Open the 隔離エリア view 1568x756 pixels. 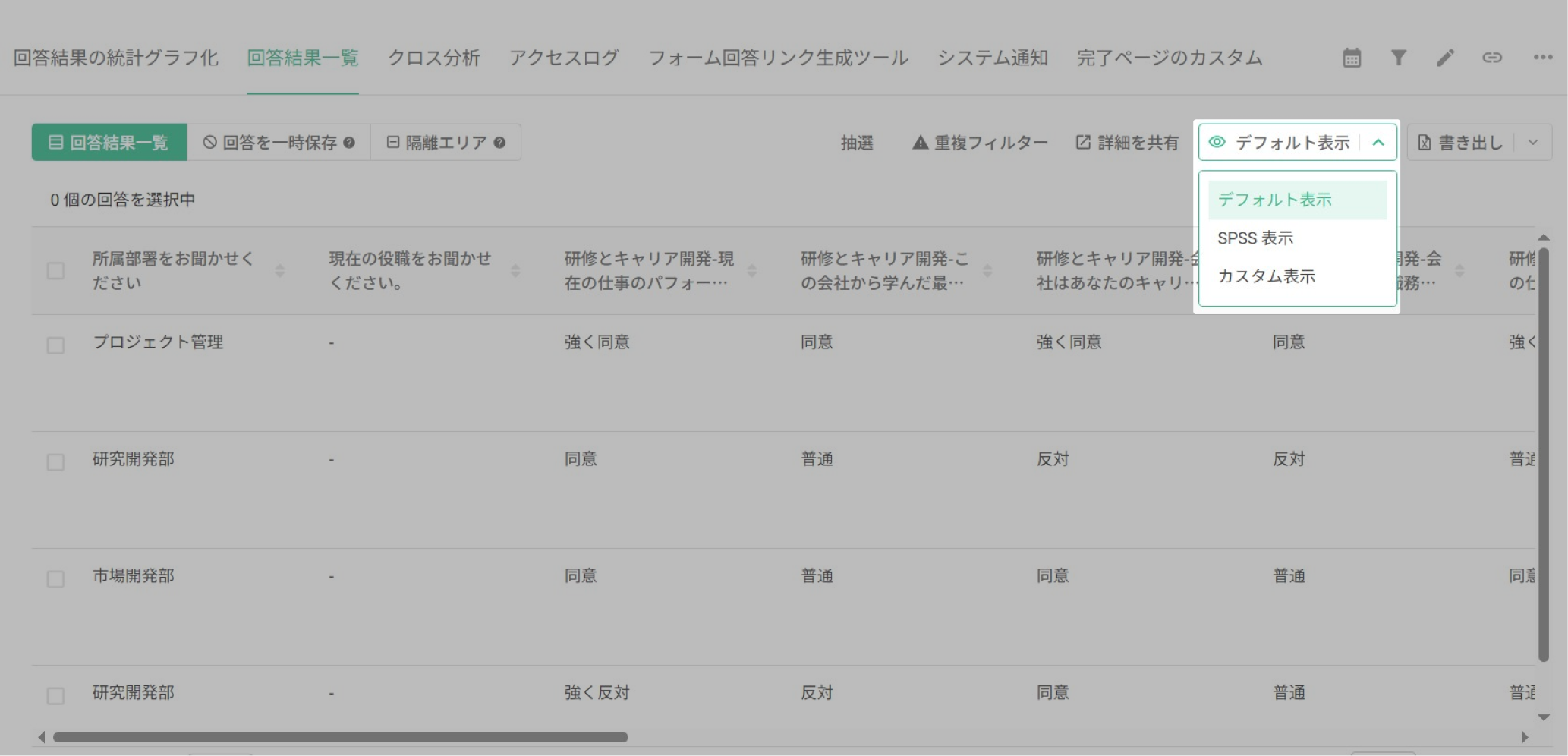tap(446, 143)
